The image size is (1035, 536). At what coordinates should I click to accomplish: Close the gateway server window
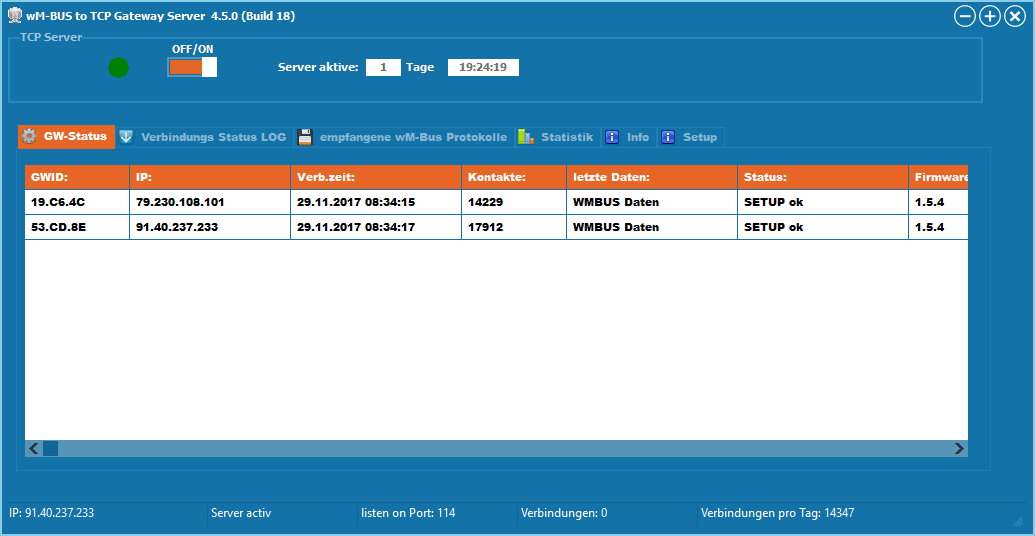point(1015,17)
